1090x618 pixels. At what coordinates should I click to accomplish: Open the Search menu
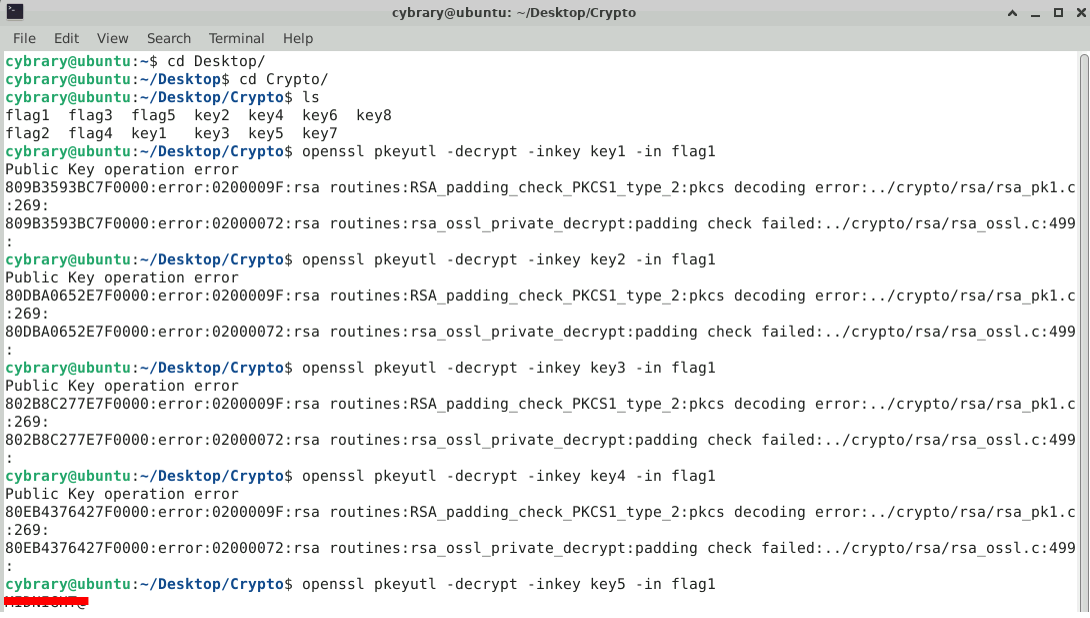pos(168,38)
